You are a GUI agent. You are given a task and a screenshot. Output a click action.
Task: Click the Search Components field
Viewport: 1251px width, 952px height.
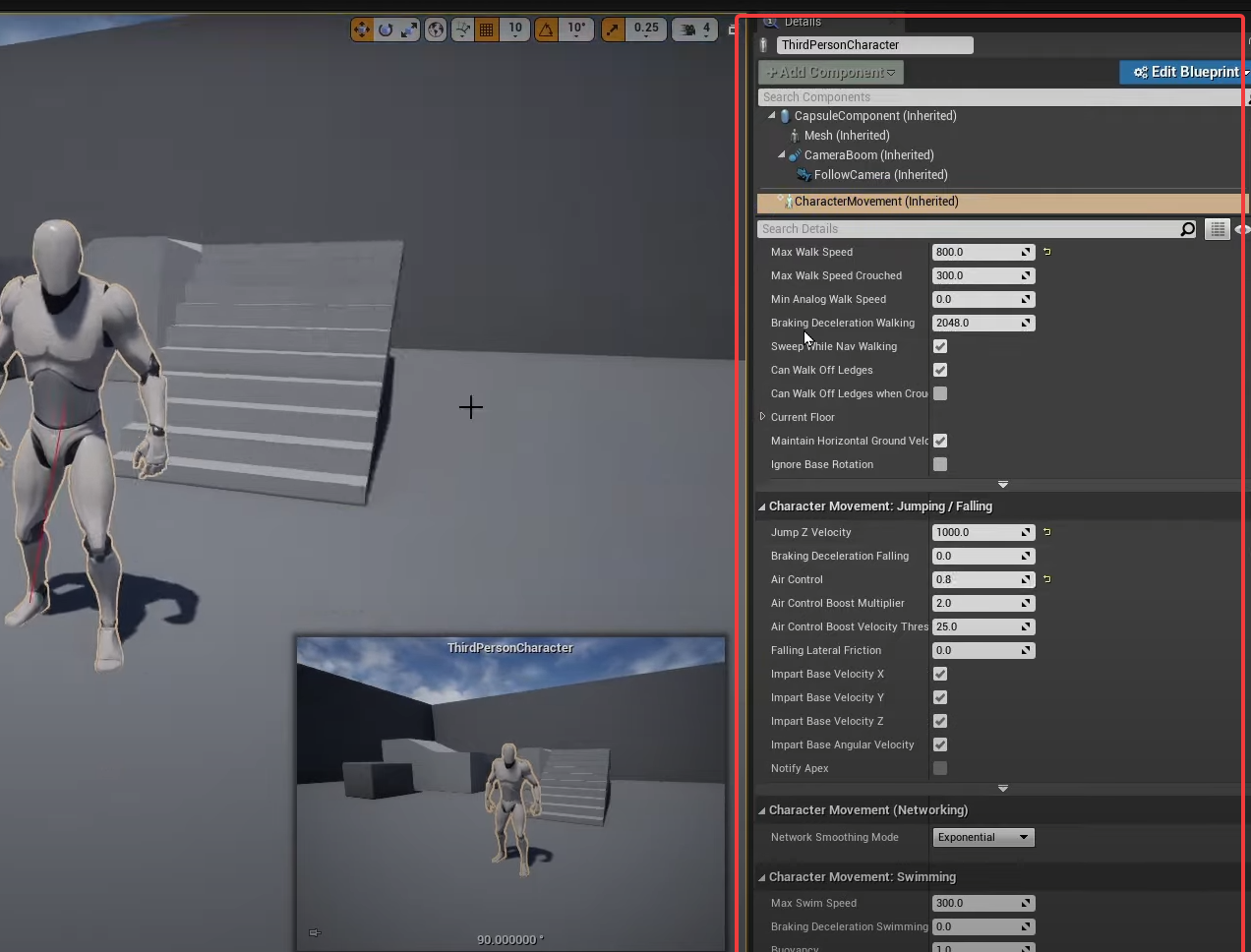(x=999, y=97)
